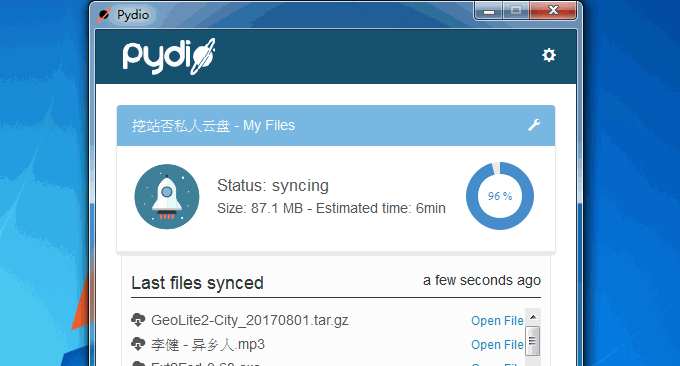680x366 pixels.
Task: Open File for the mp3 entry
Action: pos(497,344)
